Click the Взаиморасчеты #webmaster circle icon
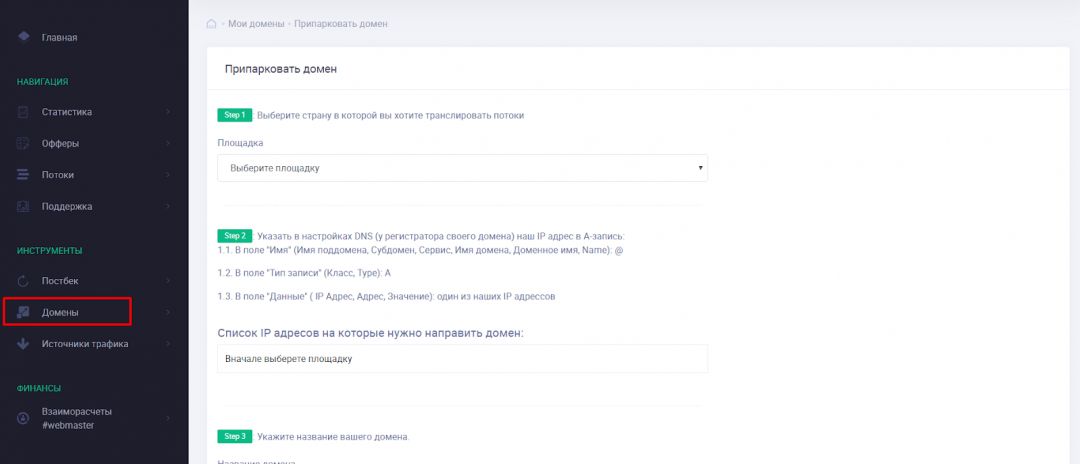Image resolution: width=1080 pixels, height=464 pixels. (23, 418)
